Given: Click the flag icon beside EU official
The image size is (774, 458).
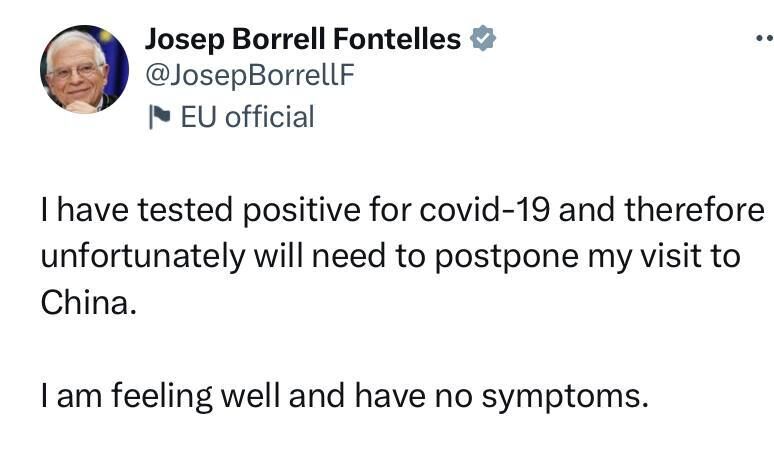Looking at the screenshot, I should 158,117.
